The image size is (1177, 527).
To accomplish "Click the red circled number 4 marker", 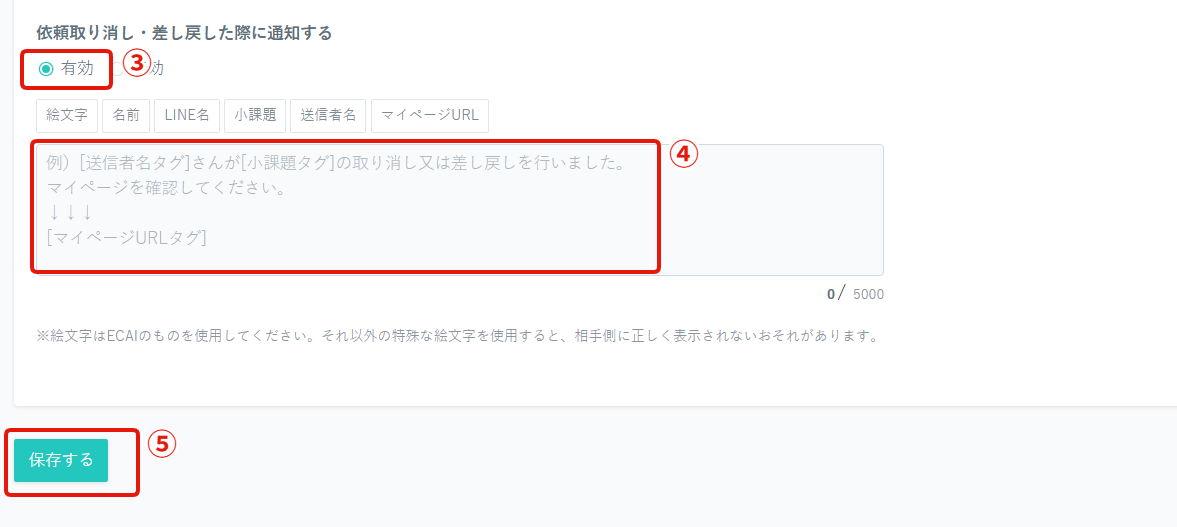I will (x=684, y=155).
